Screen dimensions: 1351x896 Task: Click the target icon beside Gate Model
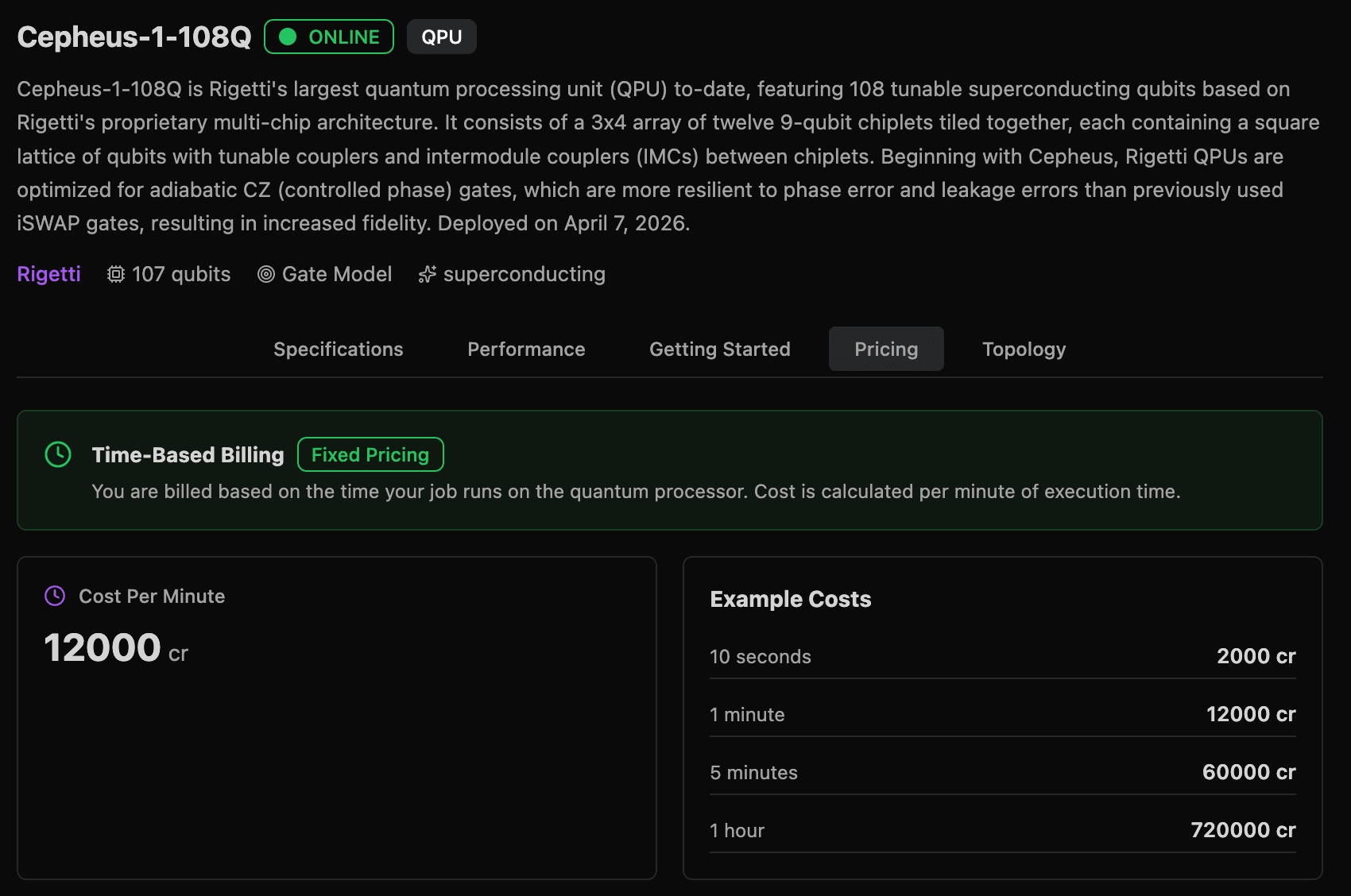(266, 274)
